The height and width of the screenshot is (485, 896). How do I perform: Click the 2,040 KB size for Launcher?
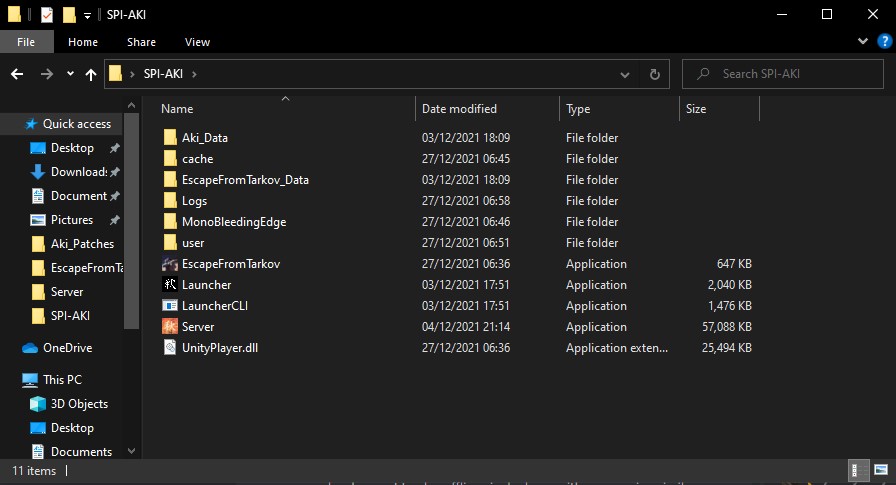pos(730,285)
